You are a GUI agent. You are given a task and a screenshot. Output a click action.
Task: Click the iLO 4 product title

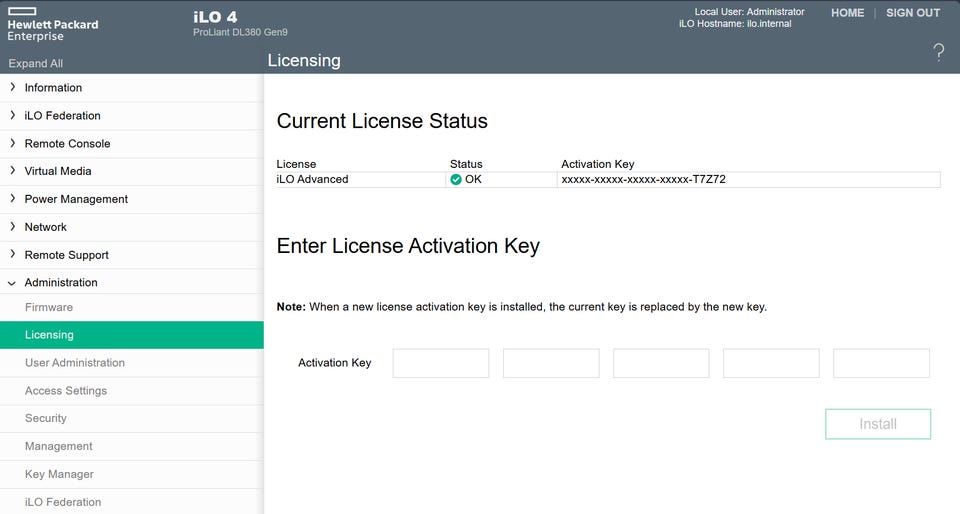pyautogui.click(x=215, y=17)
